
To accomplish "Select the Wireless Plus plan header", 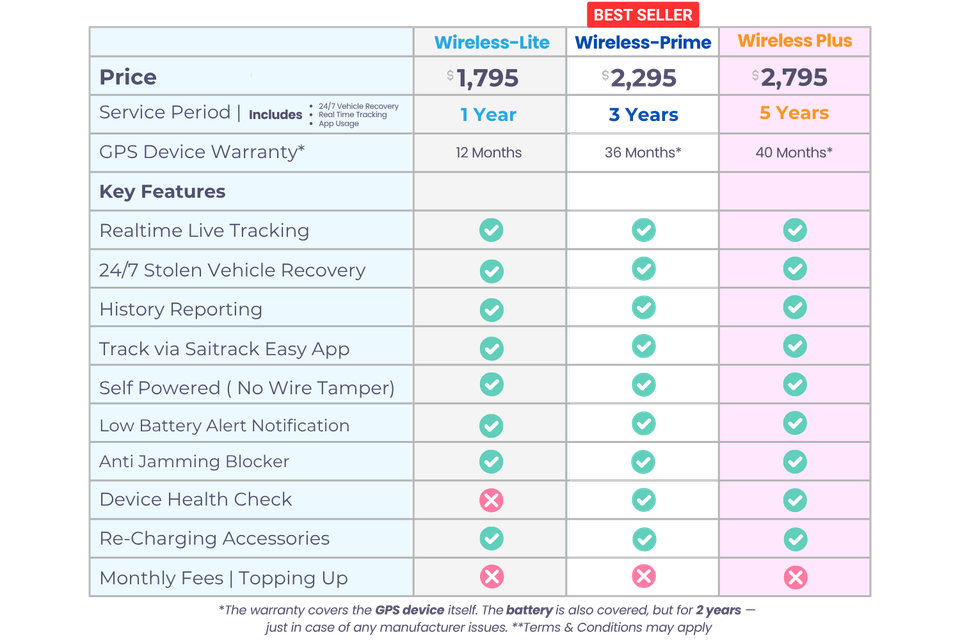I will tap(795, 40).
